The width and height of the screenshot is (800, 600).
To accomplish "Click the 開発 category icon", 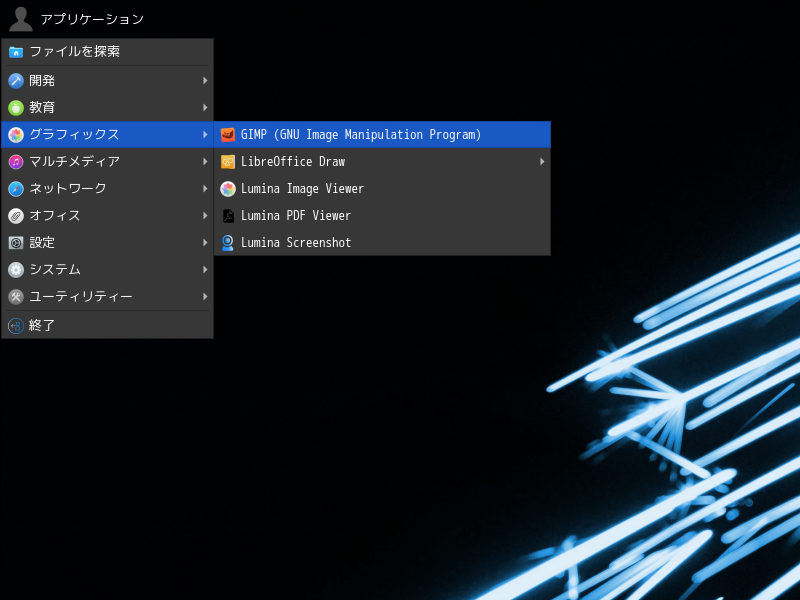I will click(x=14, y=80).
